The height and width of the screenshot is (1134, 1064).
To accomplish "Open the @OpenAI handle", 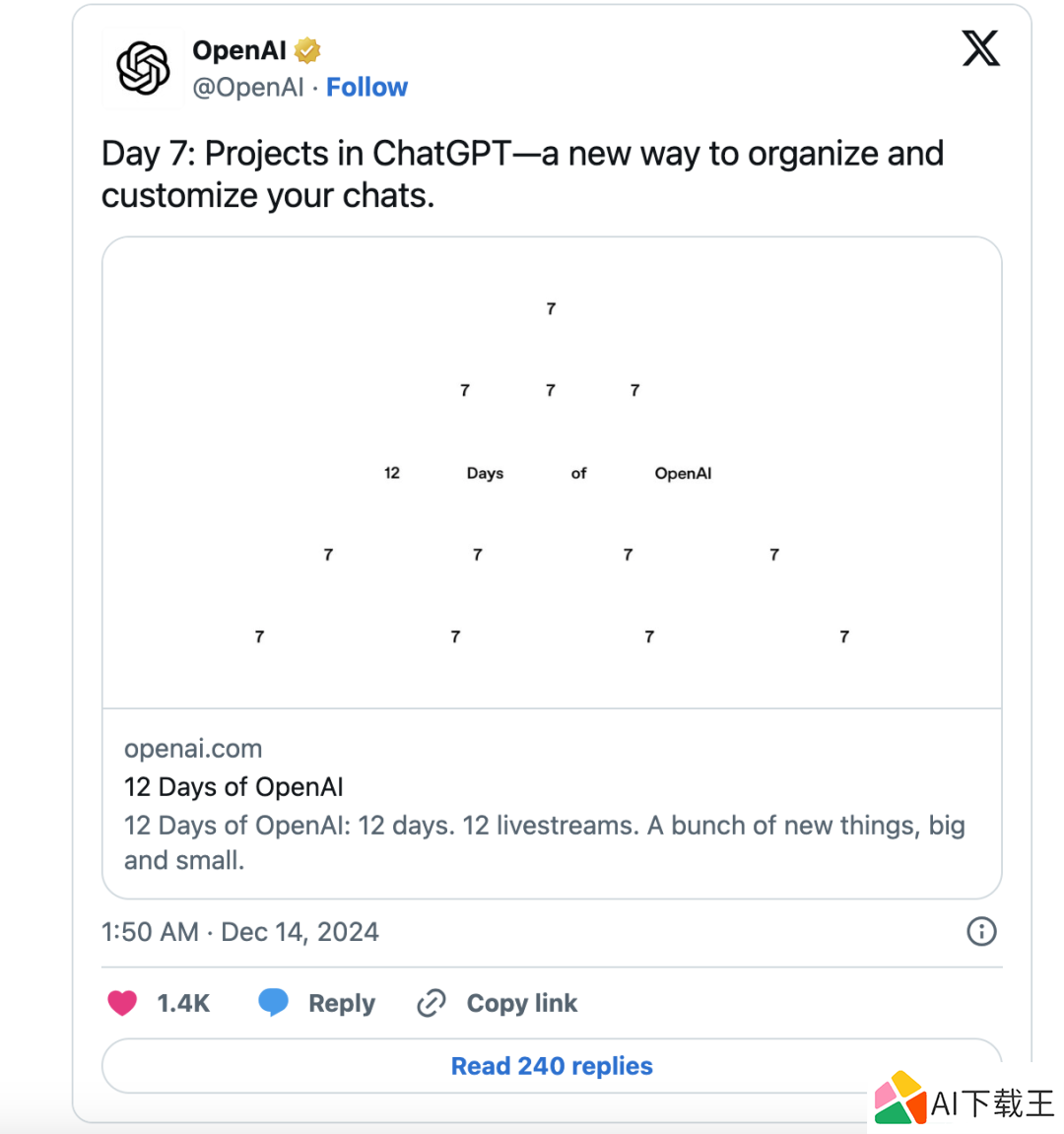I will click(x=248, y=88).
